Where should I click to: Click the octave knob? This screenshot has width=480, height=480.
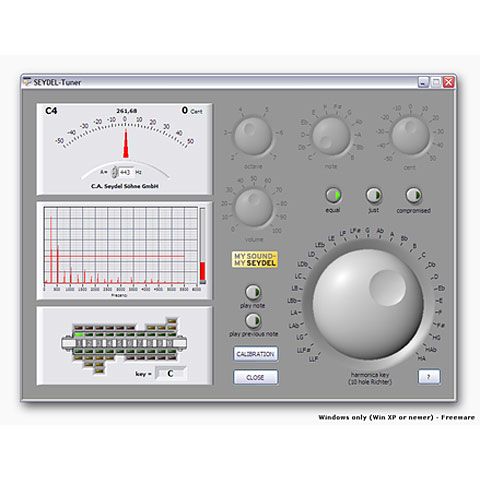(253, 136)
